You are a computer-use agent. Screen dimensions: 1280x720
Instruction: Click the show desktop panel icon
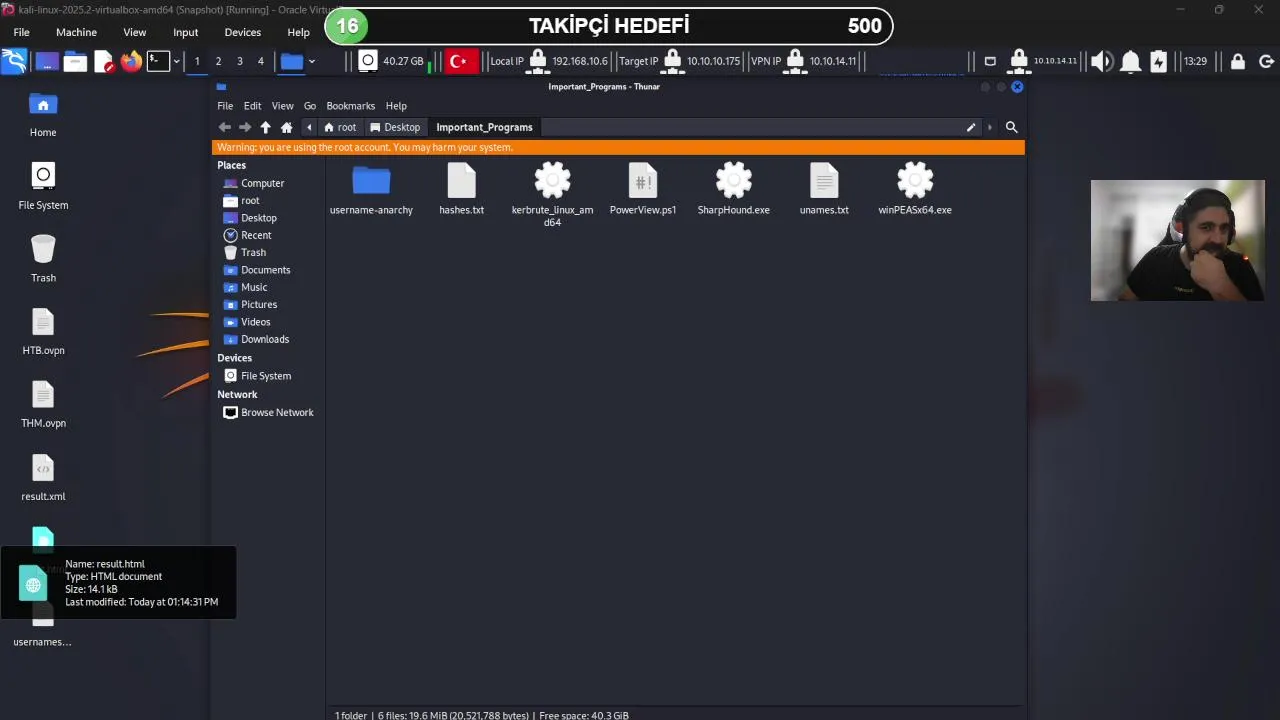(x=46, y=61)
